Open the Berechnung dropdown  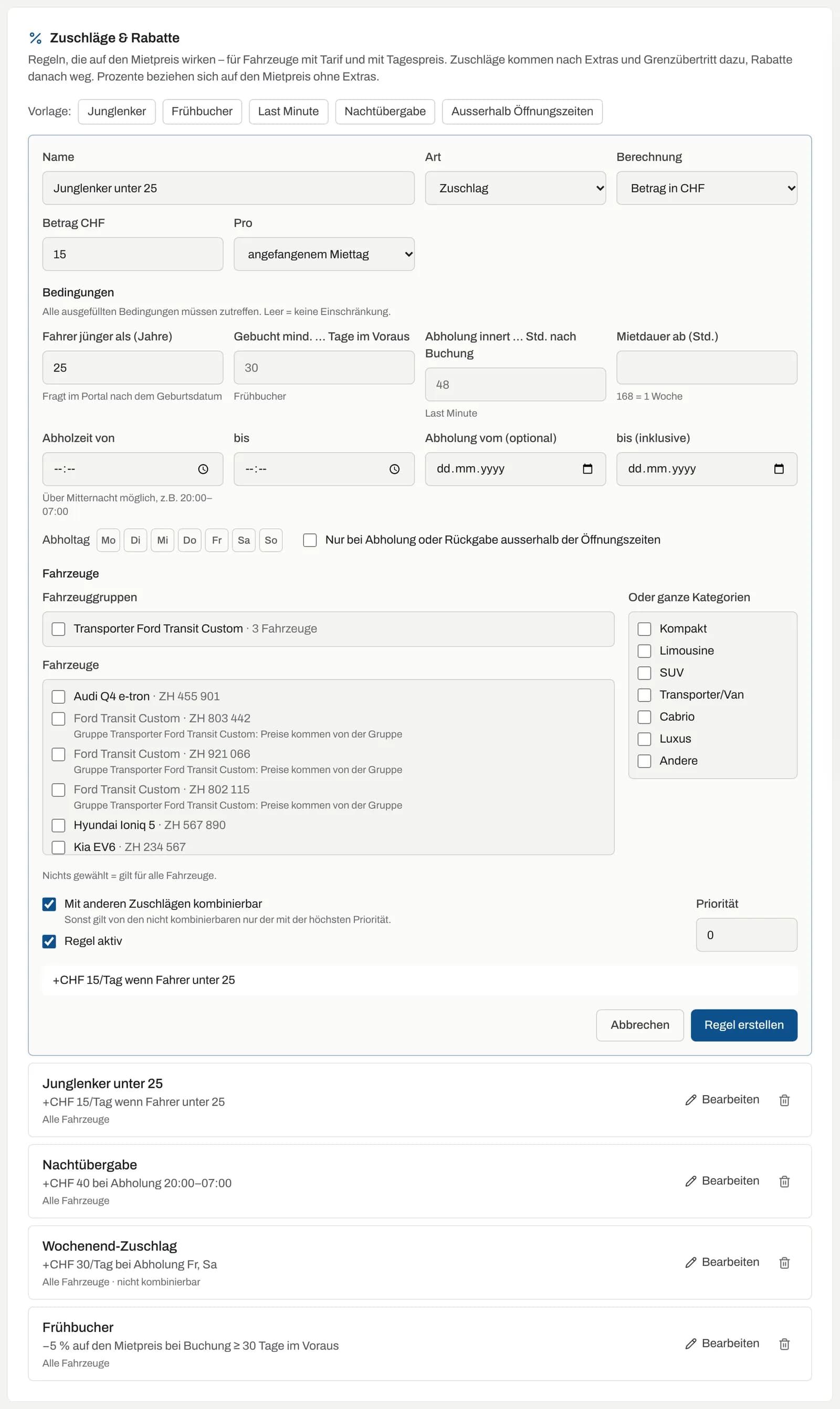707,188
